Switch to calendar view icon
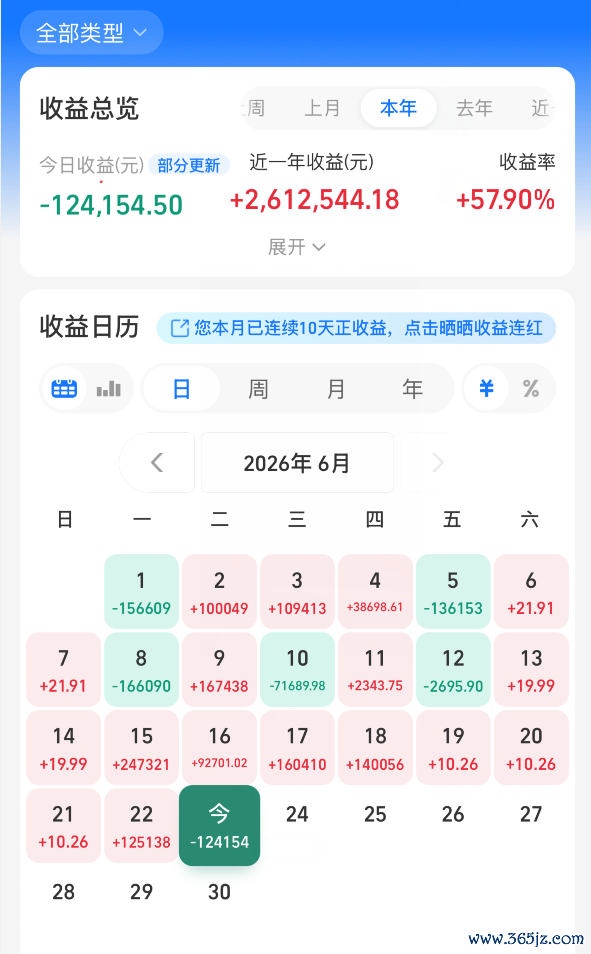The width and height of the screenshot is (591, 954). coord(64,388)
